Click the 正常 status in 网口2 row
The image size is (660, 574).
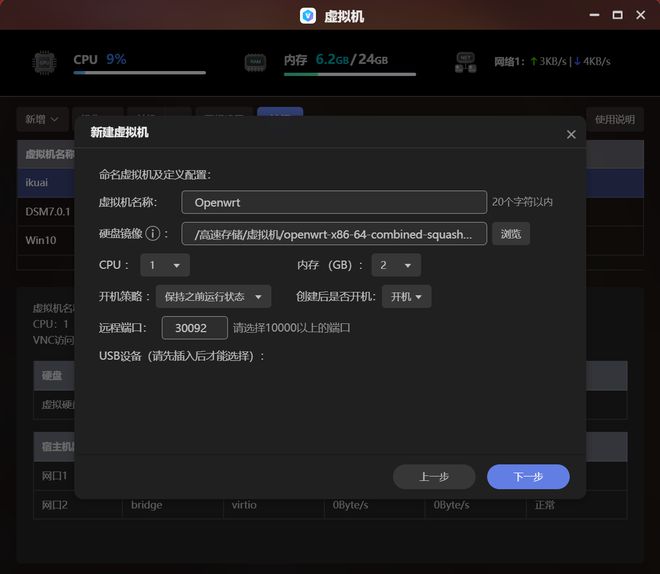544,505
